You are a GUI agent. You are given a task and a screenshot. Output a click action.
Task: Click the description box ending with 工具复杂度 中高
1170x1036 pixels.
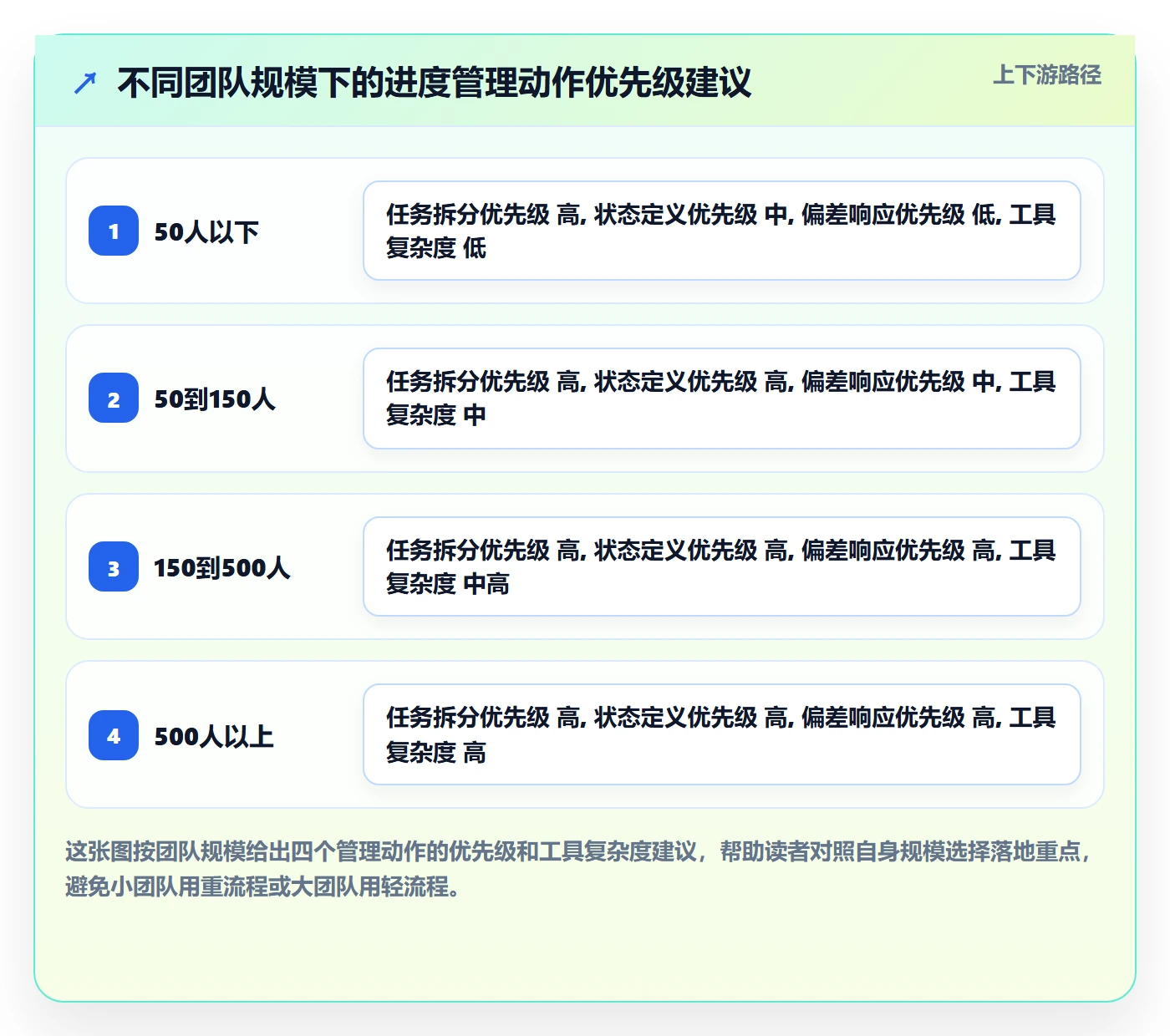pyautogui.click(x=722, y=566)
